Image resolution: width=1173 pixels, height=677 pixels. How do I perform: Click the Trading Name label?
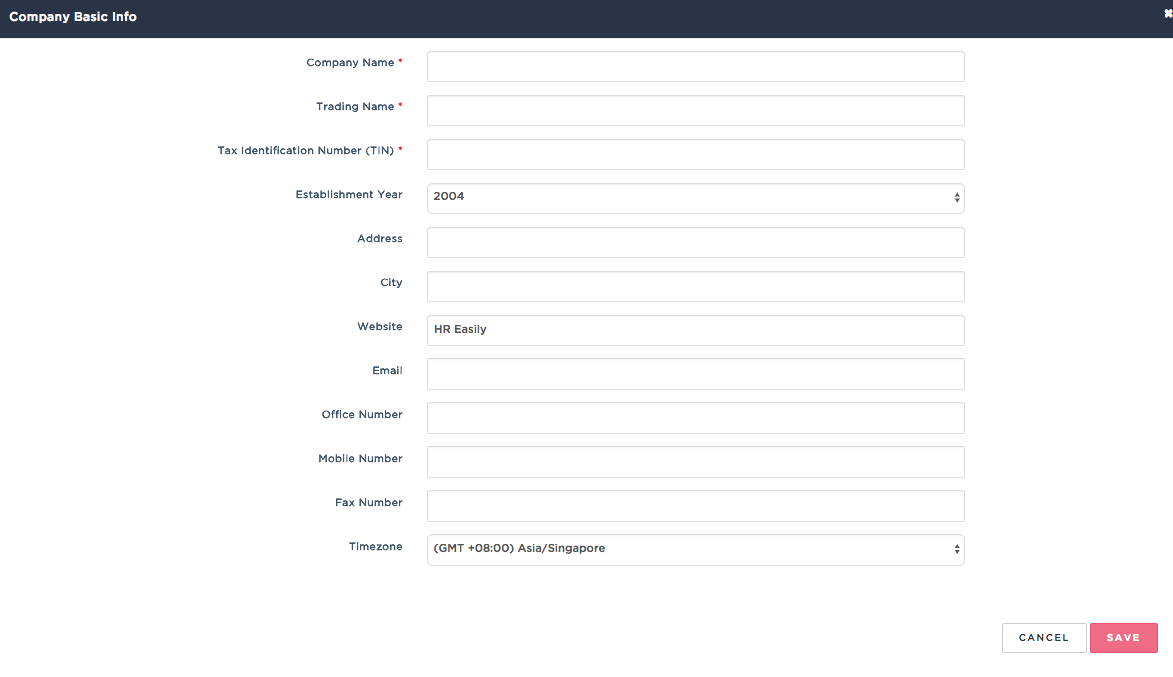pyautogui.click(x=355, y=107)
